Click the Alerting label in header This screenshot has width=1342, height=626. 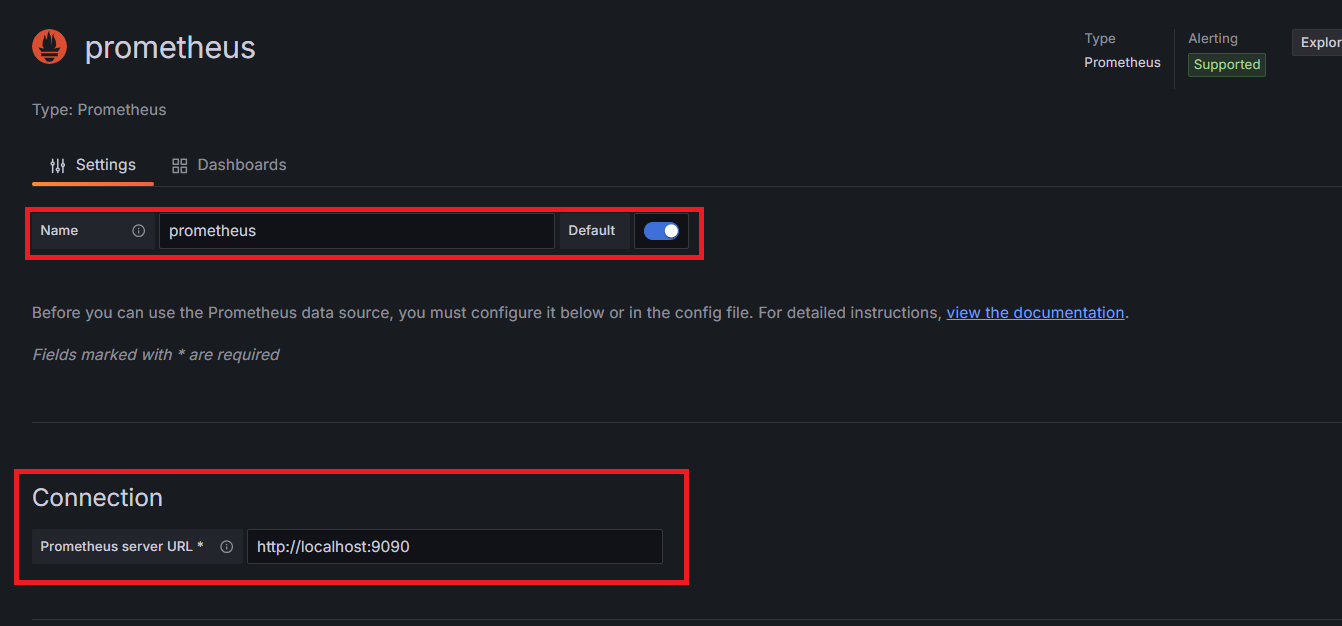[x=1212, y=39]
